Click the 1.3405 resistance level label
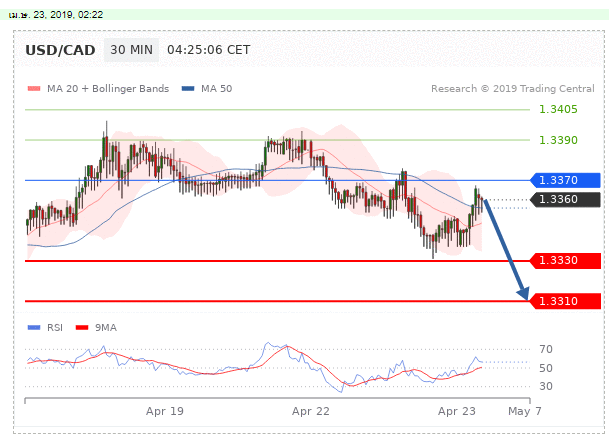609x437 pixels. pyautogui.click(x=558, y=109)
